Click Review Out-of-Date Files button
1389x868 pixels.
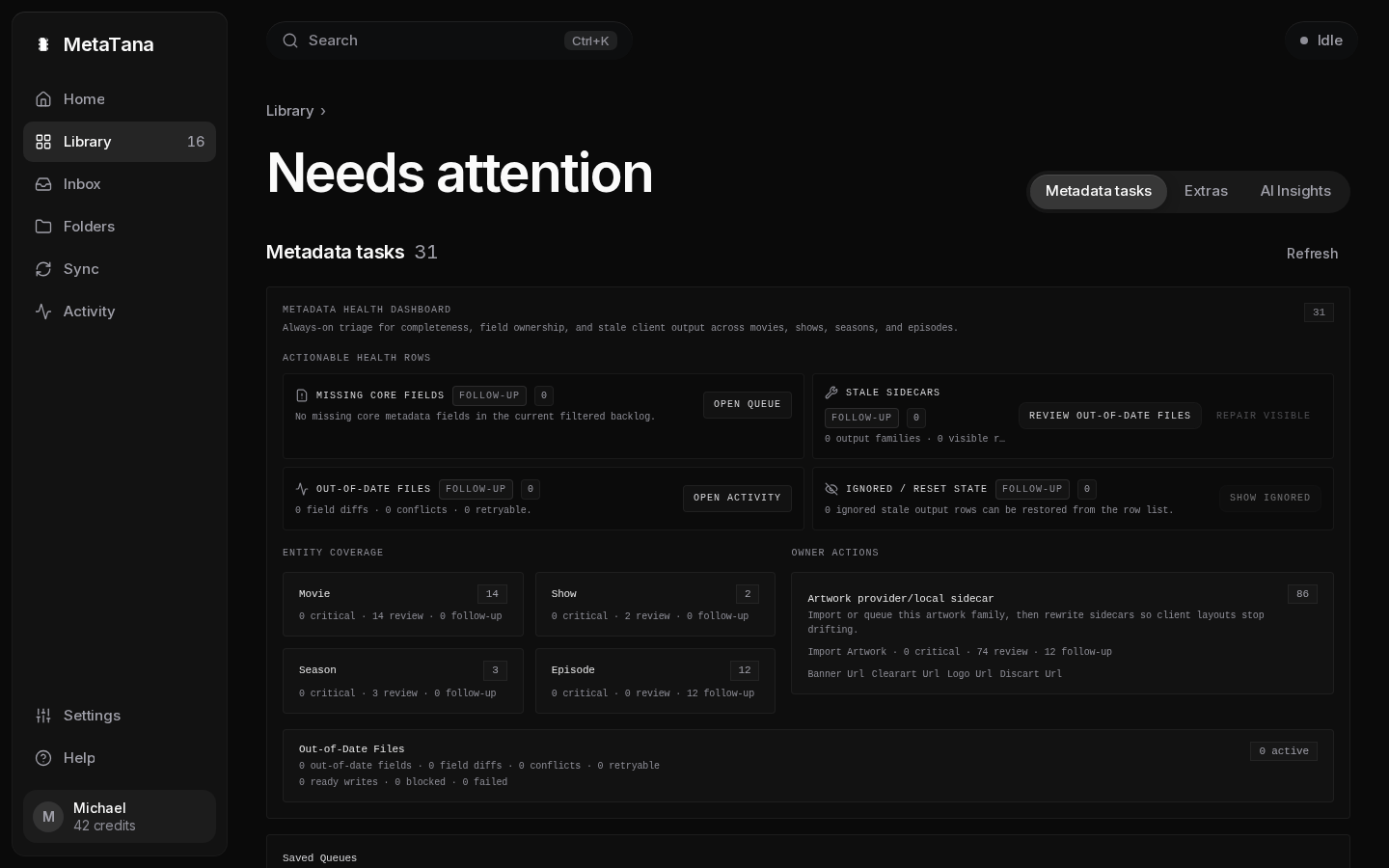[x=1109, y=416]
